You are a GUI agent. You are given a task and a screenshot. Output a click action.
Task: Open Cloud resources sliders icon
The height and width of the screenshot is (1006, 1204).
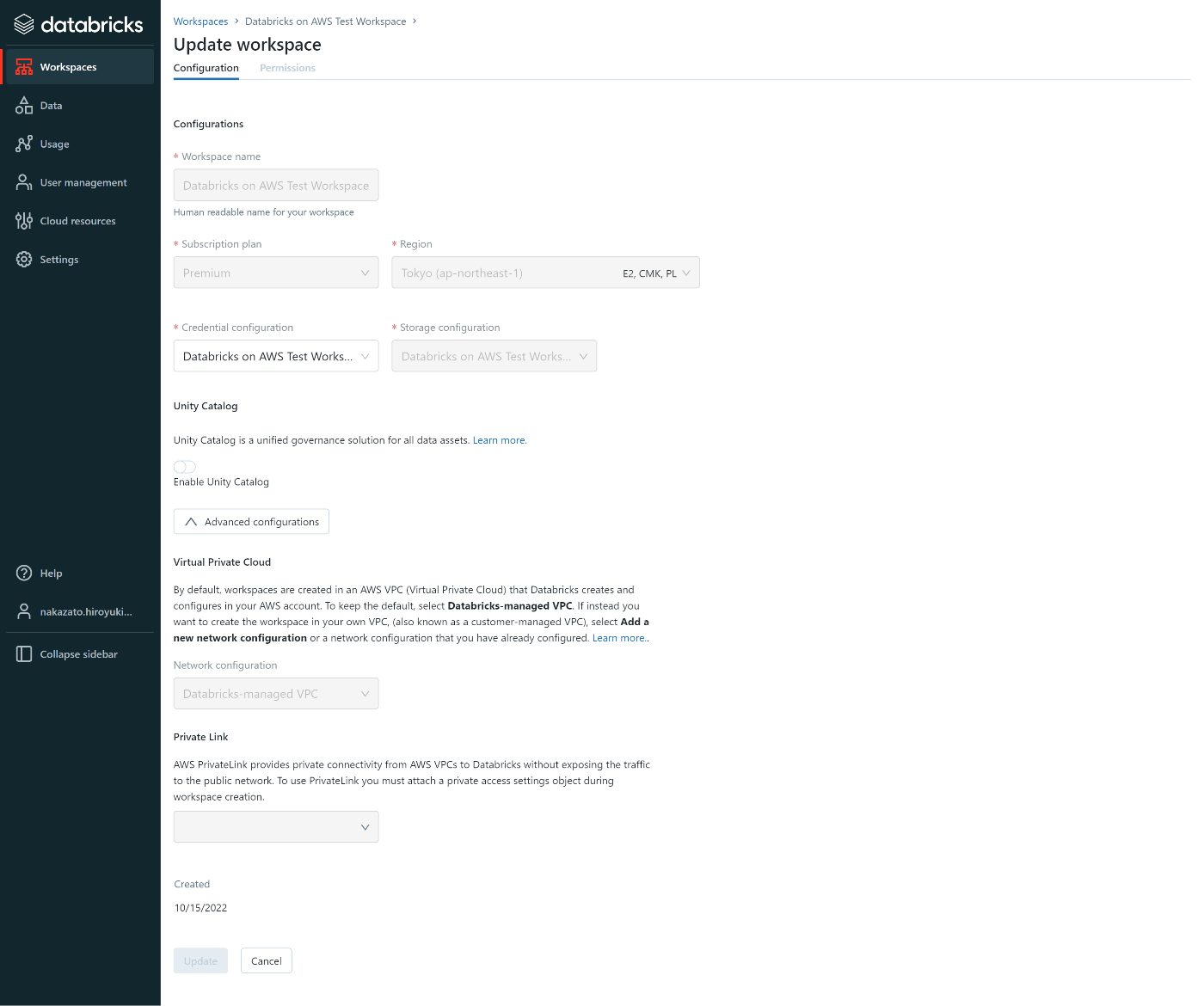pyautogui.click(x=24, y=221)
